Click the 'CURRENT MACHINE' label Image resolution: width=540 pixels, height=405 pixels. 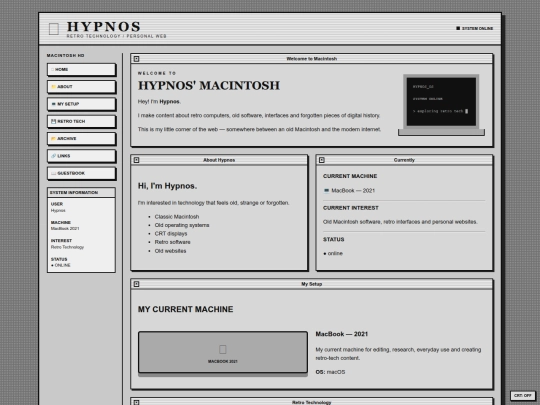coord(350,176)
